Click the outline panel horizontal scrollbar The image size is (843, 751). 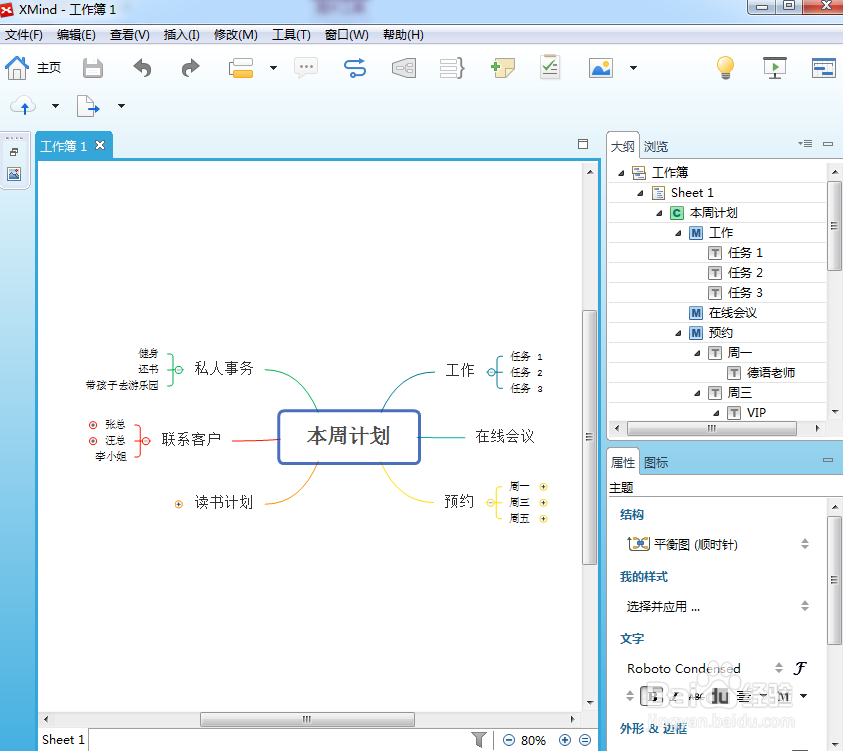[x=711, y=428]
